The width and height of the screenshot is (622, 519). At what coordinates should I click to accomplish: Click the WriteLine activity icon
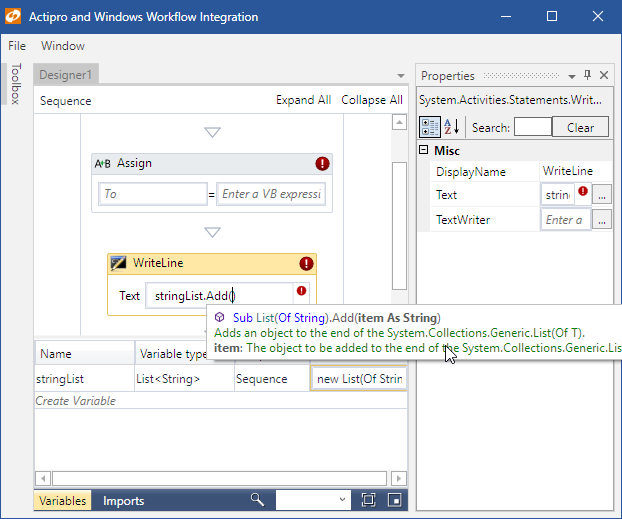118,263
